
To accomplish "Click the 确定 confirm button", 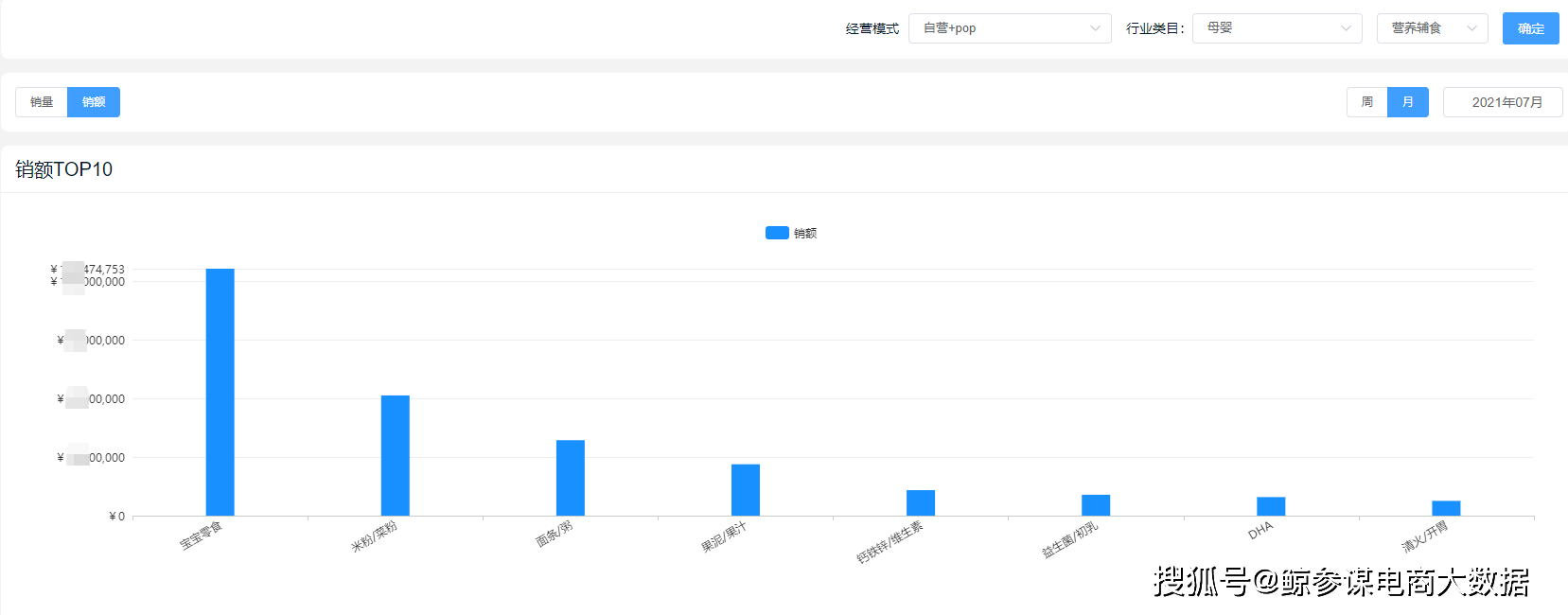I will click(x=1530, y=28).
